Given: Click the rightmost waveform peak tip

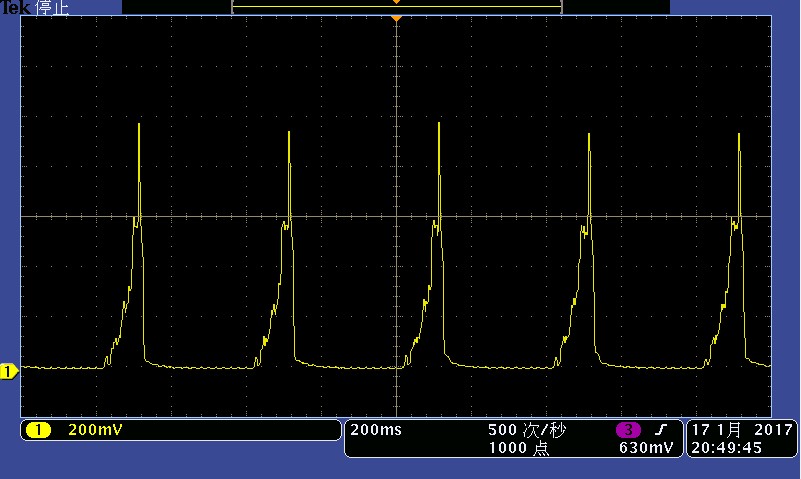Looking at the screenshot, I should [739, 134].
